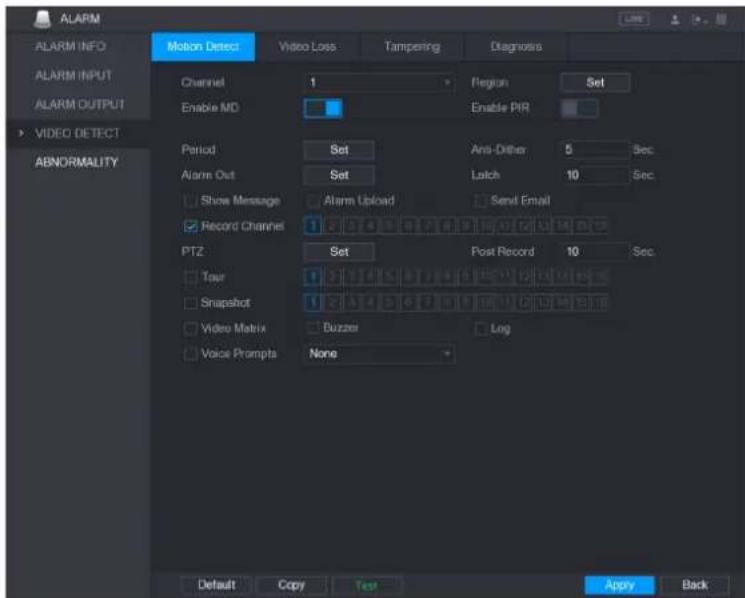Check the Show Message checkbox
Viewport: 745px width, 598px height.
(190, 201)
